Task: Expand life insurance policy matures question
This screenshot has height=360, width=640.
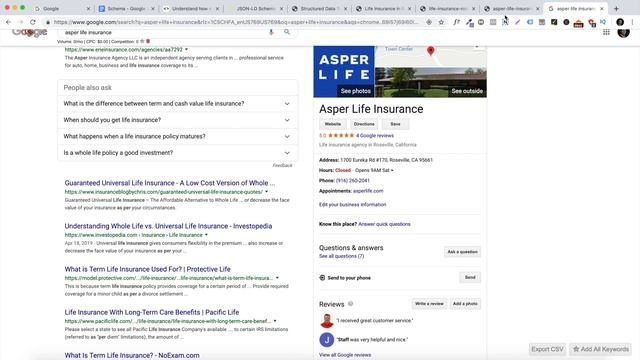Action: pyautogui.click(x=177, y=136)
